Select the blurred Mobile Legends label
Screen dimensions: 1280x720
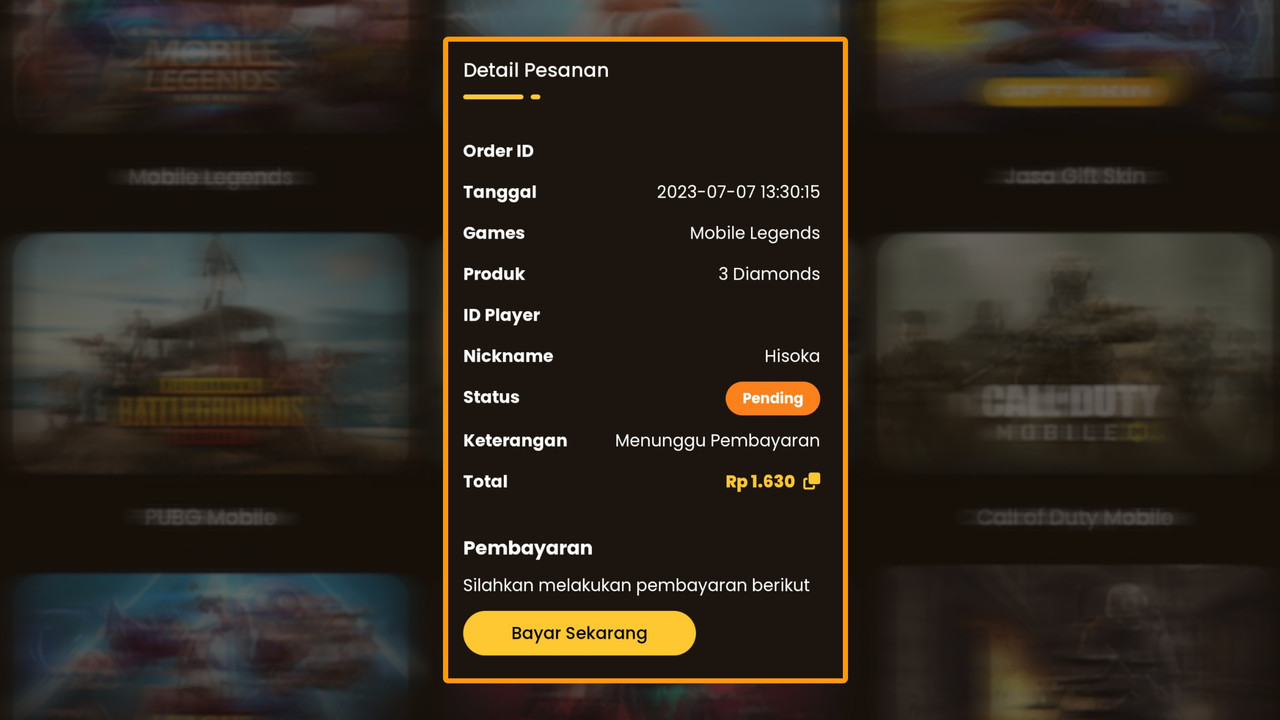click(x=211, y=177)
